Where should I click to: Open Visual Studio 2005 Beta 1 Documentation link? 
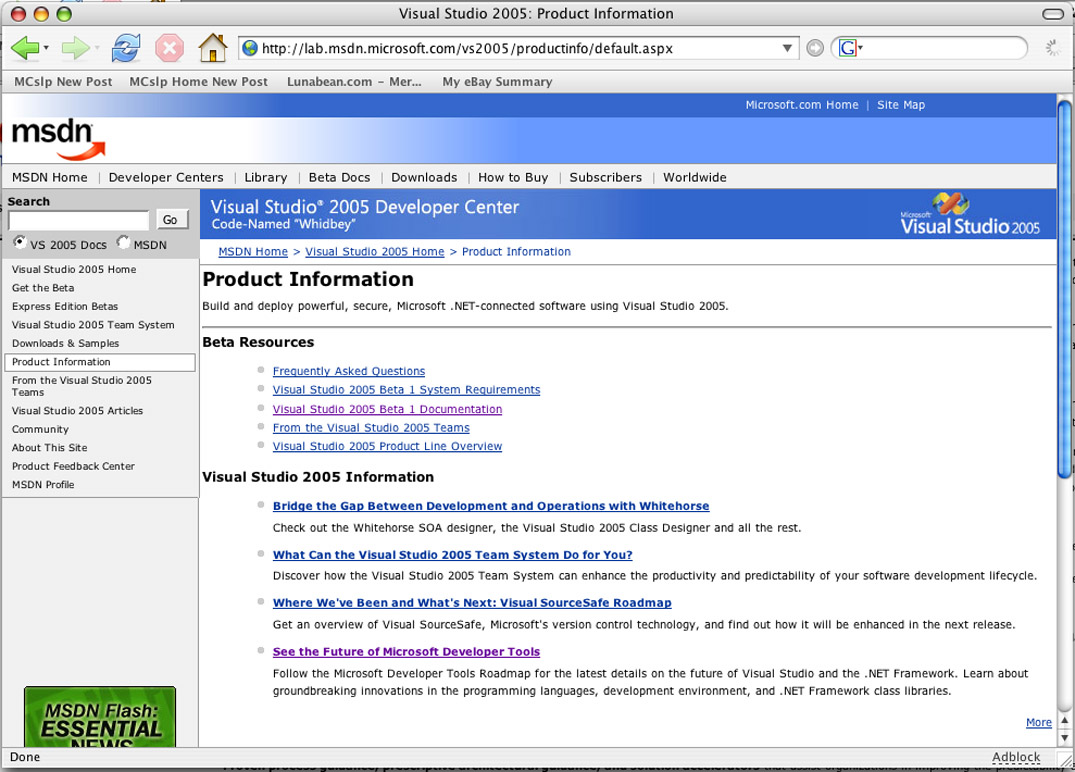click(x=387, y=409)
